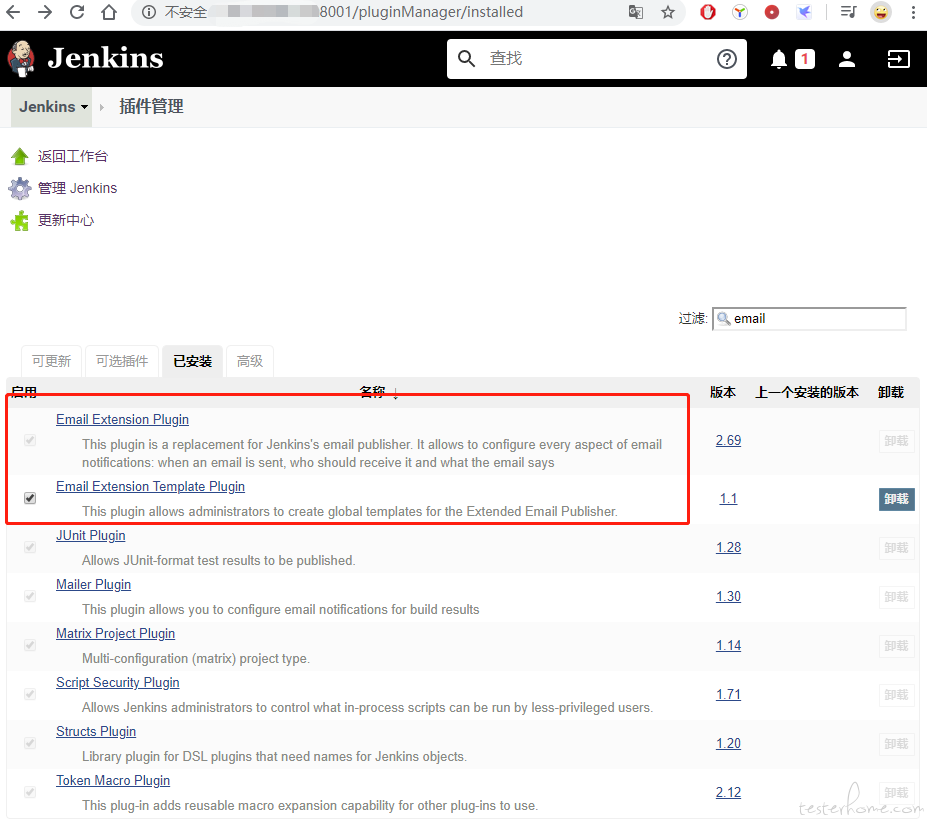Toggle JUnit Plugin enabled checkbox
The height and width of the screenshot is (827, 927).
(30, 547)
